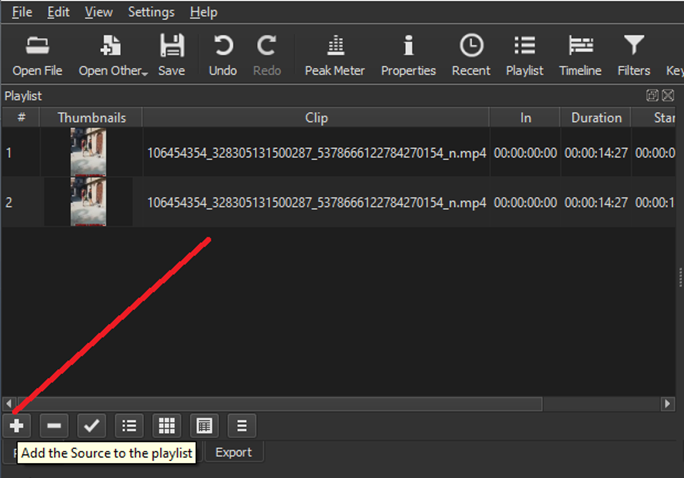Show the Peak Meter panel

[x=335, y=55]
